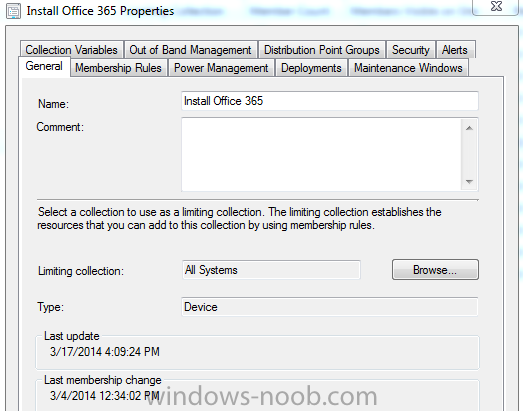
Task: Go to the Alerts tab
Action: (x=455, y=50)
